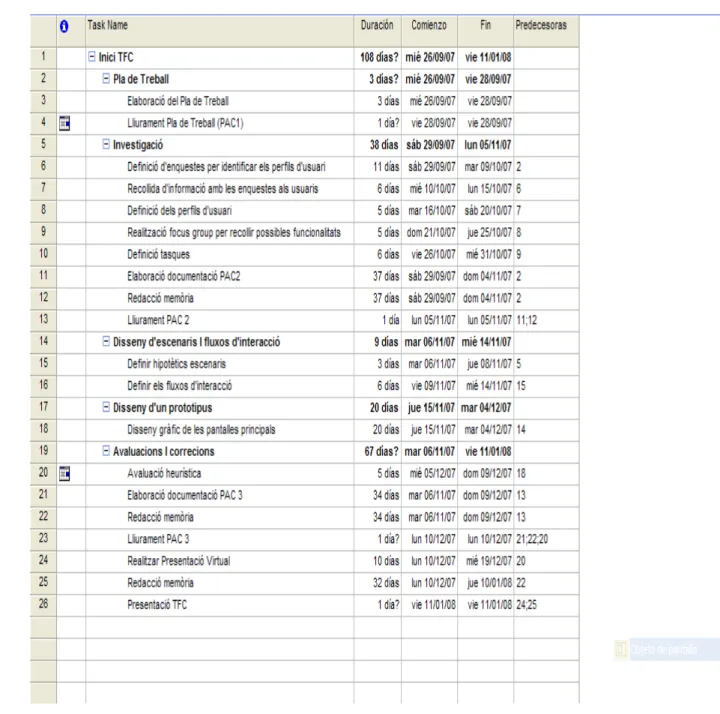The image size is (720, 714).
Task: Collapse the Inici TFC summary task
Action: point(91,56)
